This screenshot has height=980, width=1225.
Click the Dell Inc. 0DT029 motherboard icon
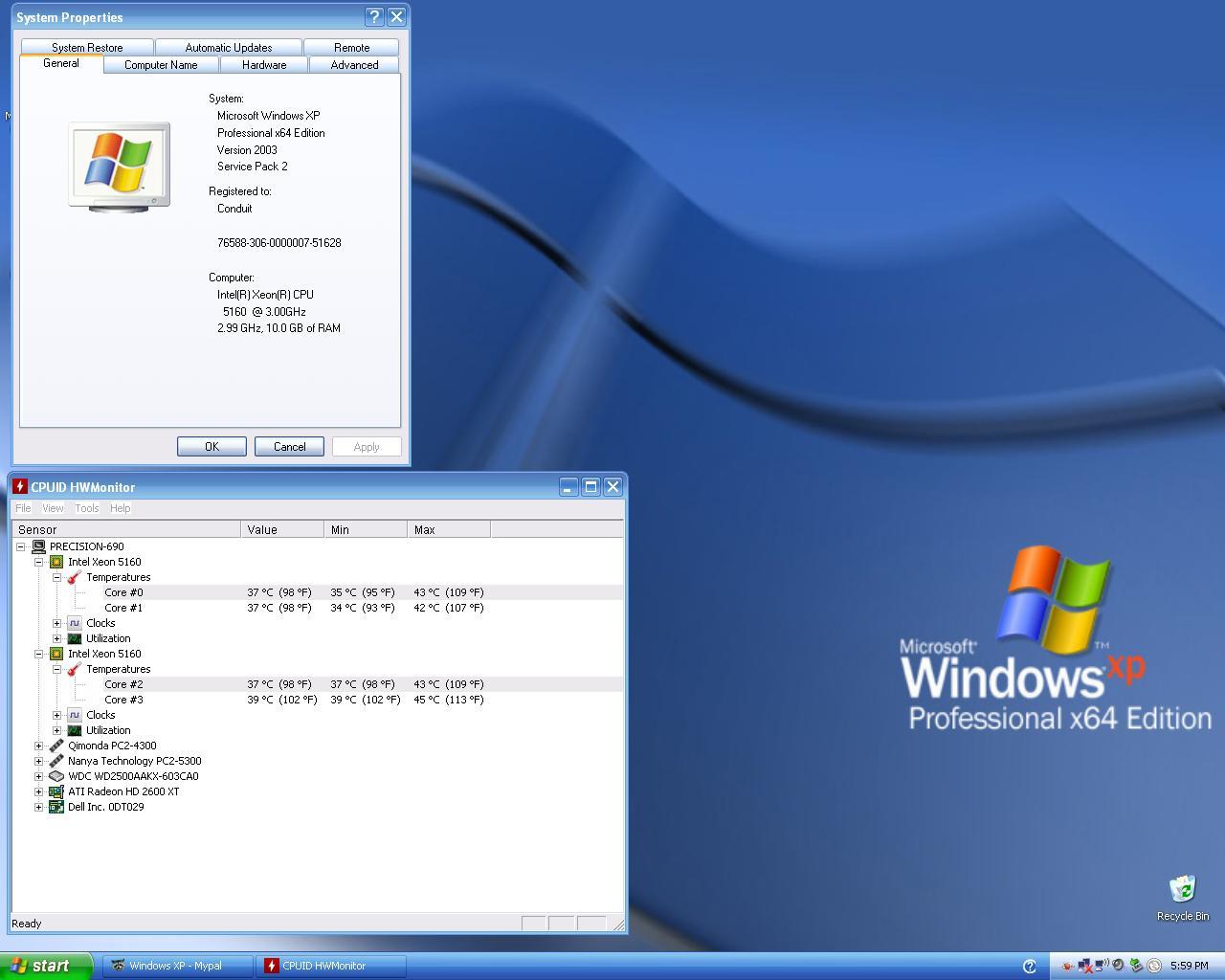(56, 807)
